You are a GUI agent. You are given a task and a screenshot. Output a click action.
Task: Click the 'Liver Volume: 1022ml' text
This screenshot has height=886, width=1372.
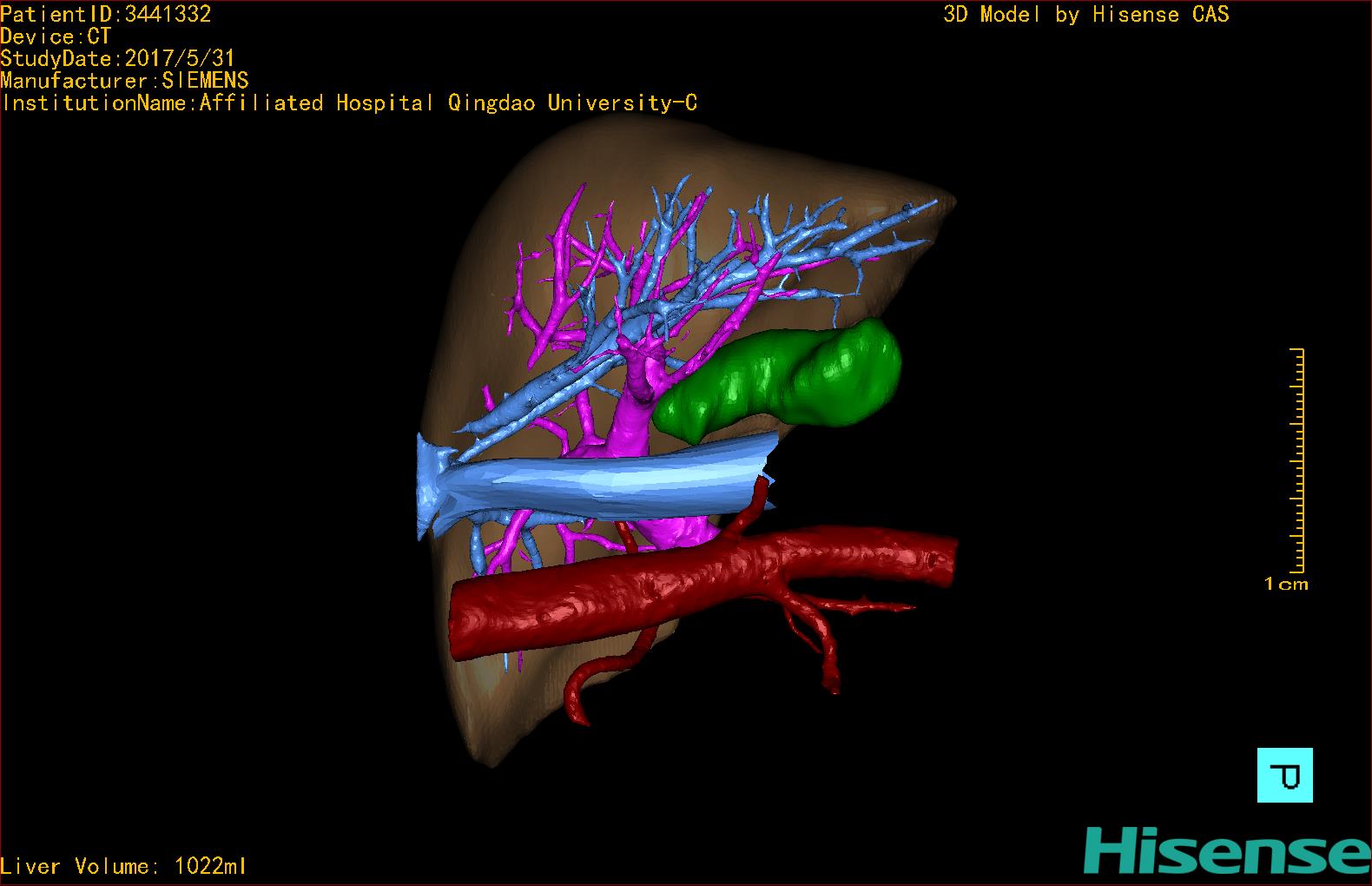123,866
